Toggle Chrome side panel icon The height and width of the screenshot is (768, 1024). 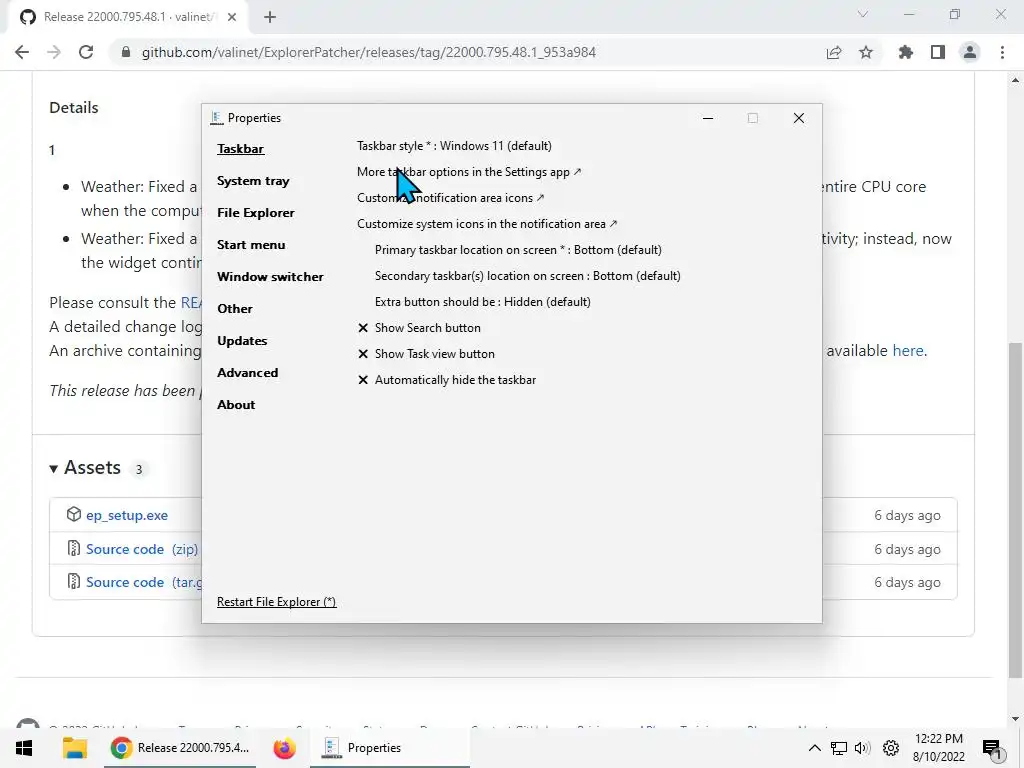pyautogui.click(x=938, y=52)
